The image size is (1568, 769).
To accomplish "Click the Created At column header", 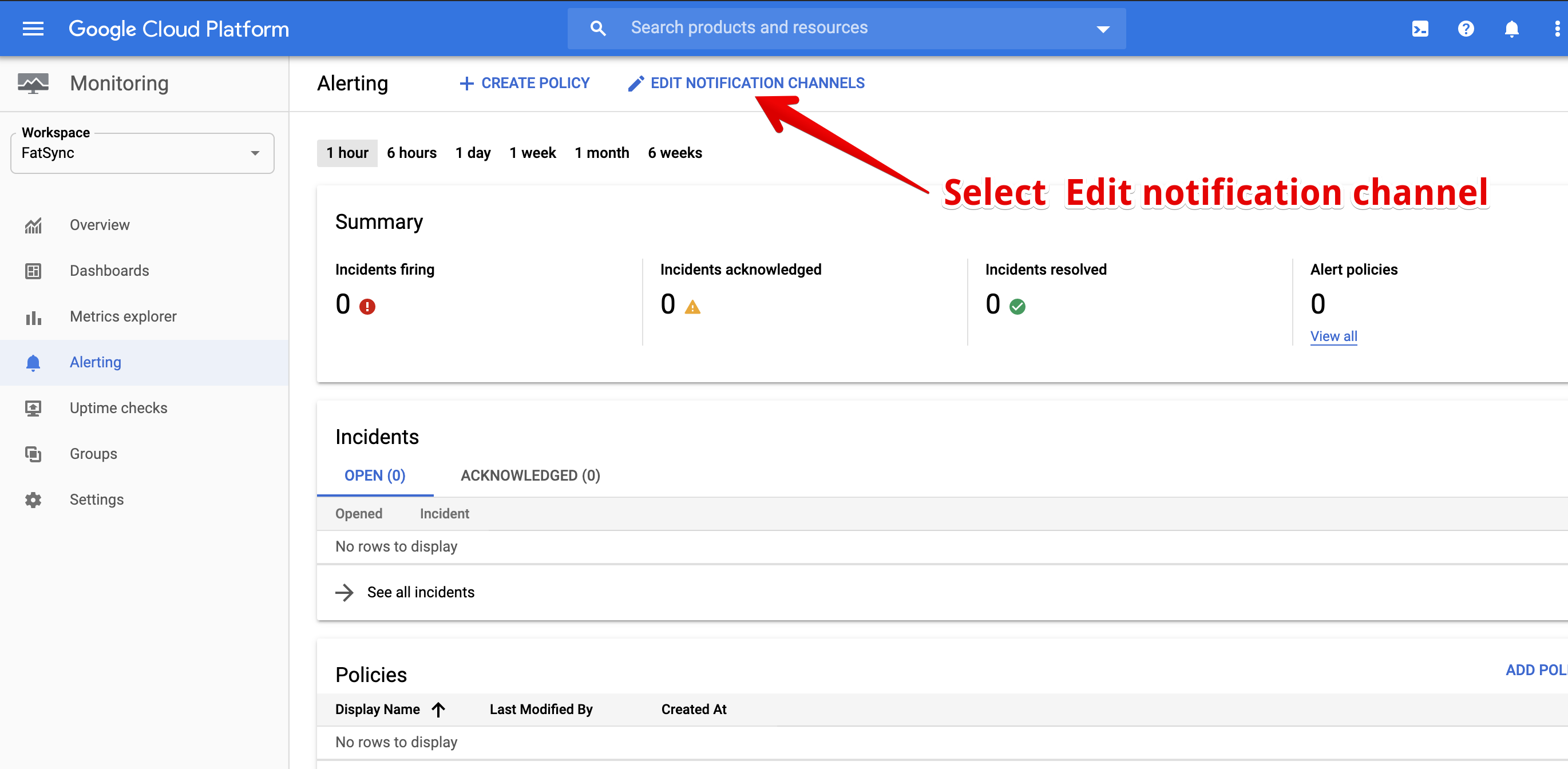I will pyautogui.click(x=694, y=709).
